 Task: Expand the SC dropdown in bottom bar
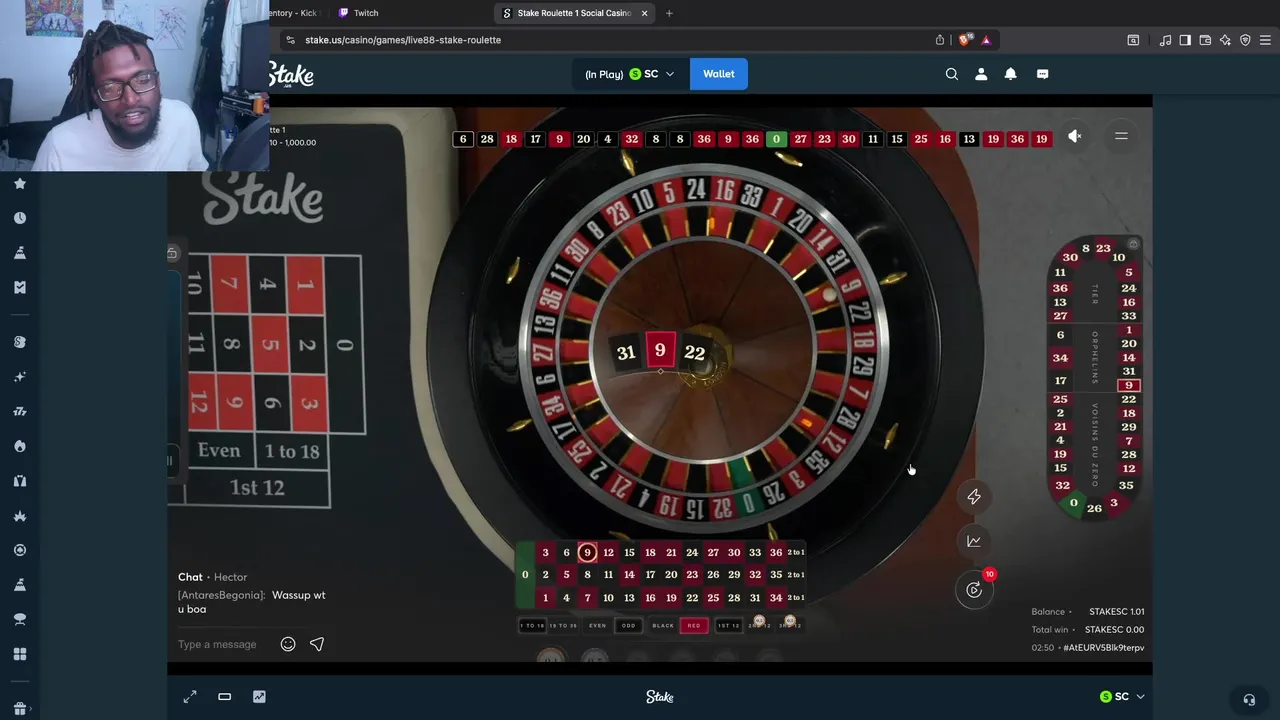point(1122,697)
